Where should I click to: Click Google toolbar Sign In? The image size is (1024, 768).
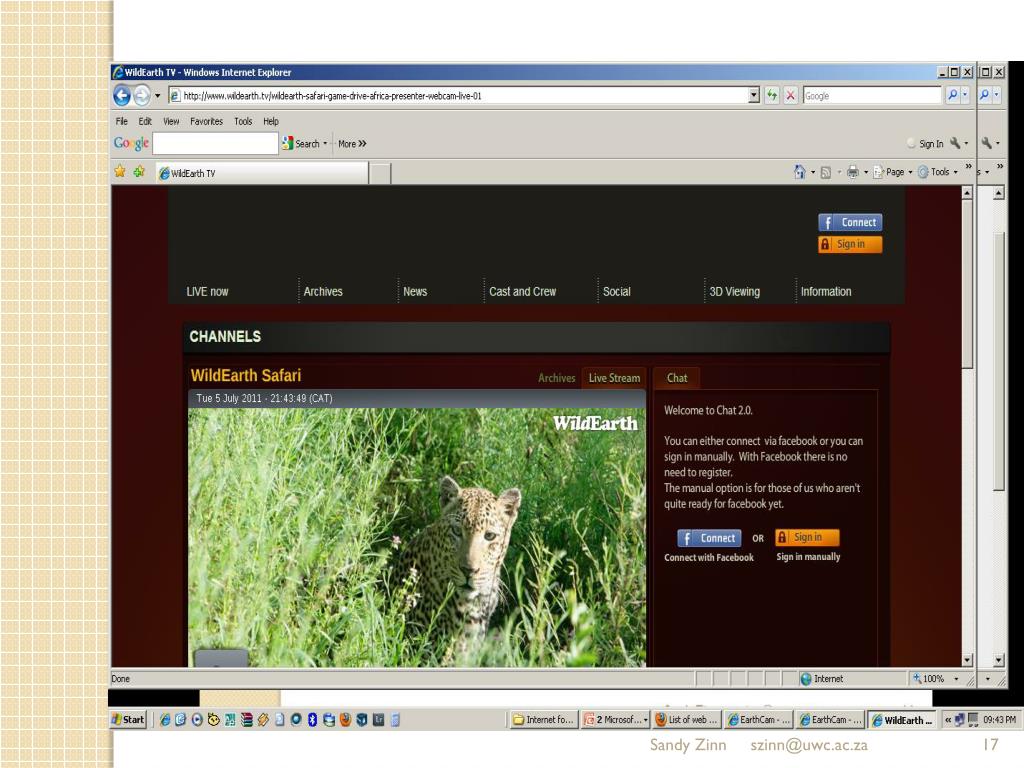point(925,144)
